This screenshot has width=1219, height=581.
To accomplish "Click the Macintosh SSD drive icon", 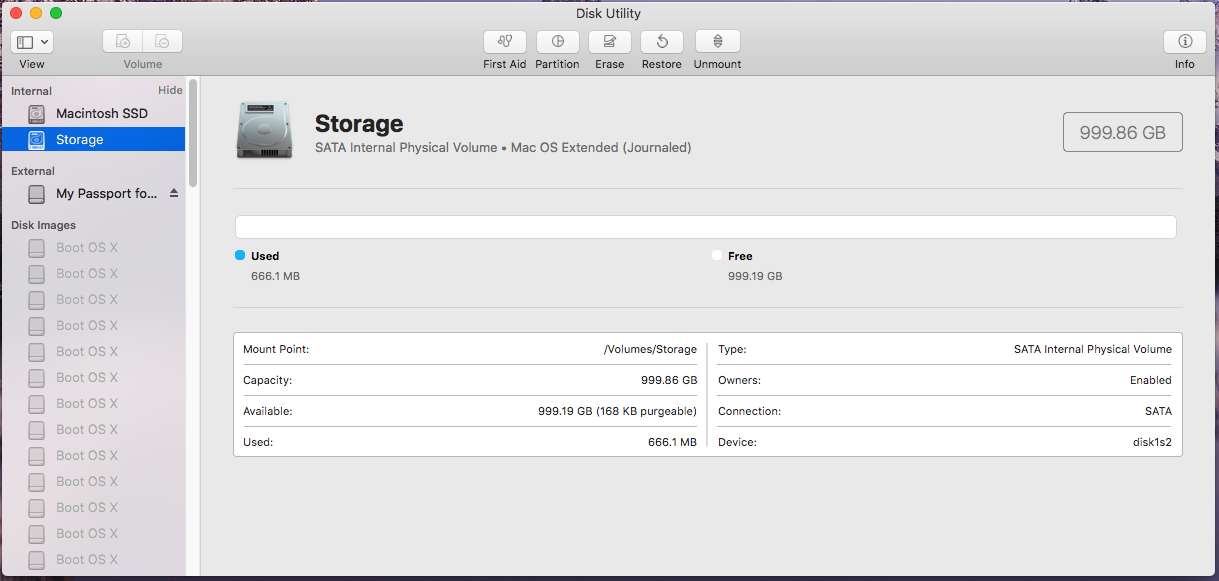I will point(37,114).
